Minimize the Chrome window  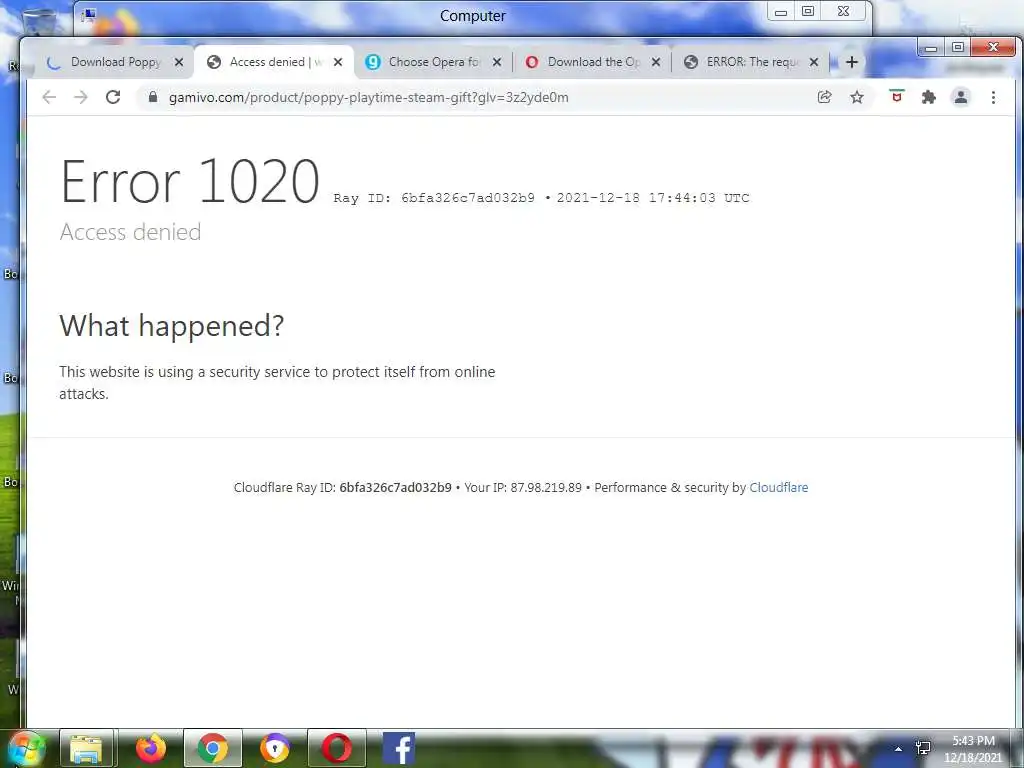[931, 47]
